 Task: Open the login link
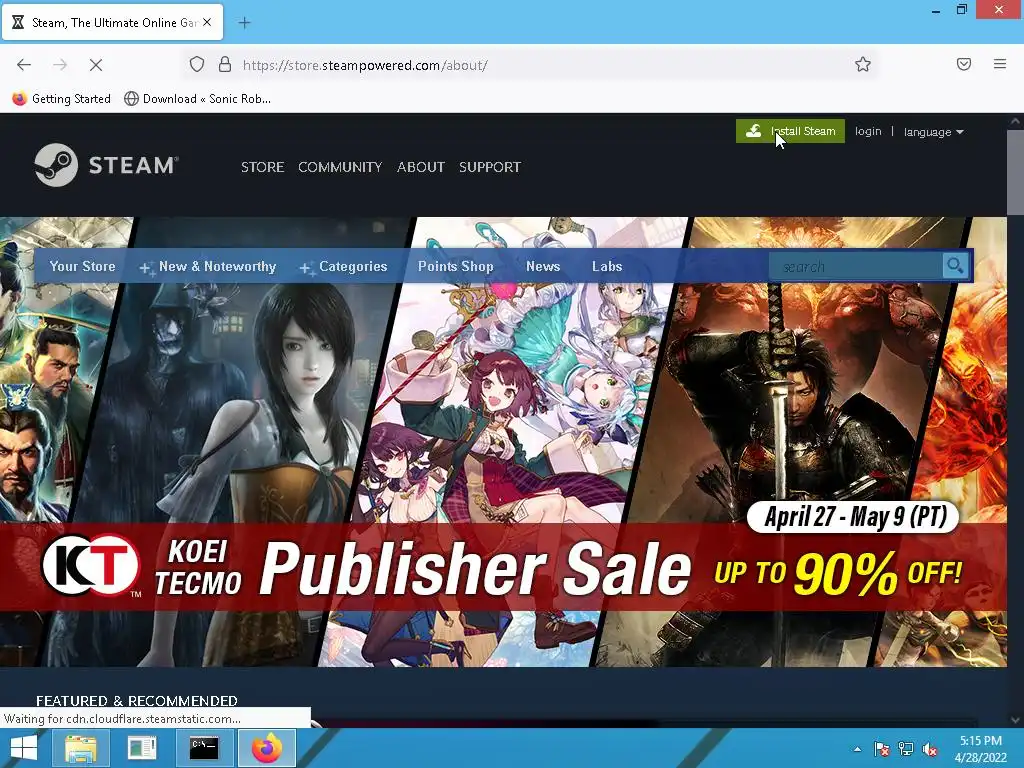click(868, 131)
